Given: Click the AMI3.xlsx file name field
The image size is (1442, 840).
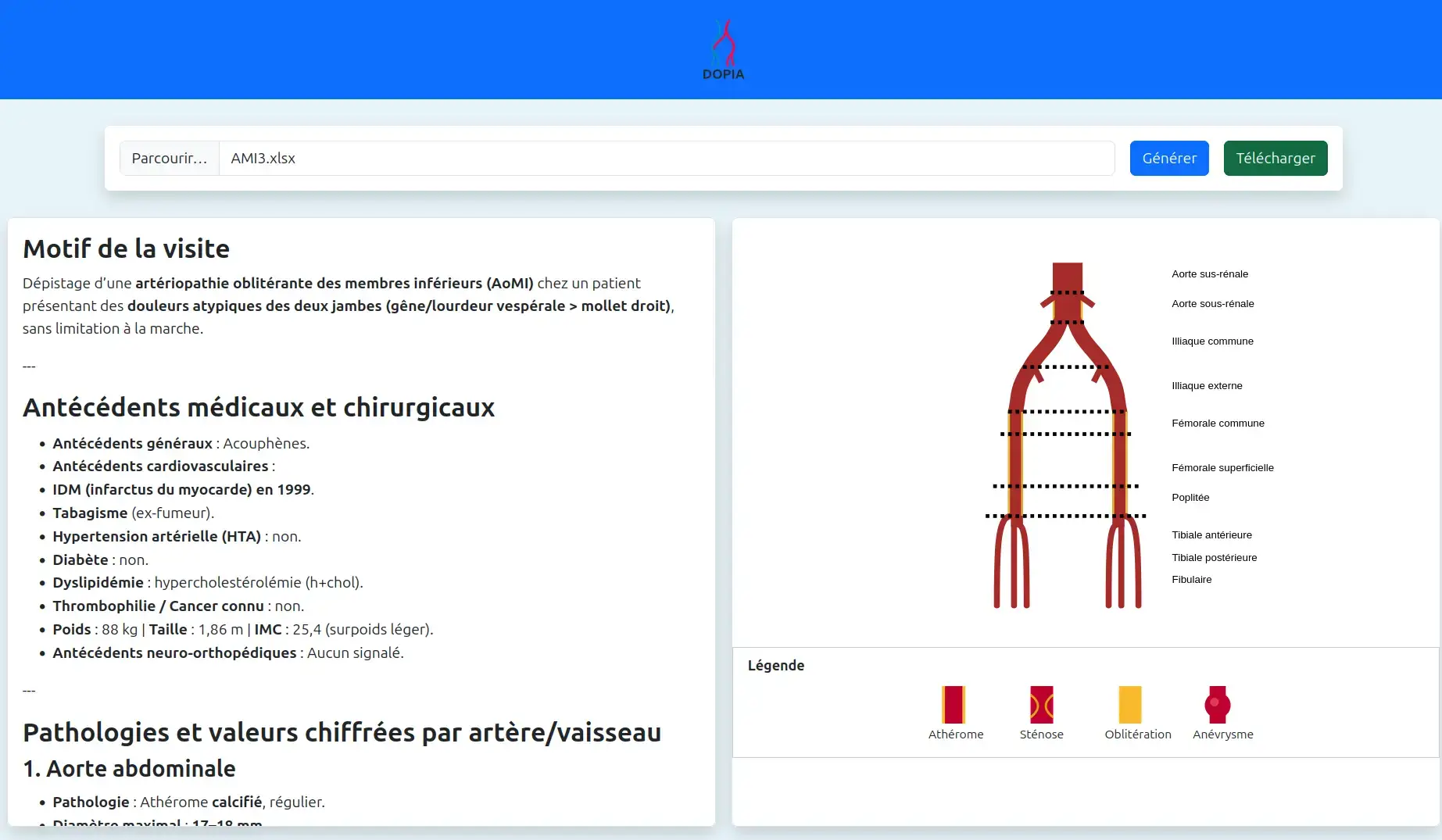Looking at the screenshot, I should click(x=666, y=159).
